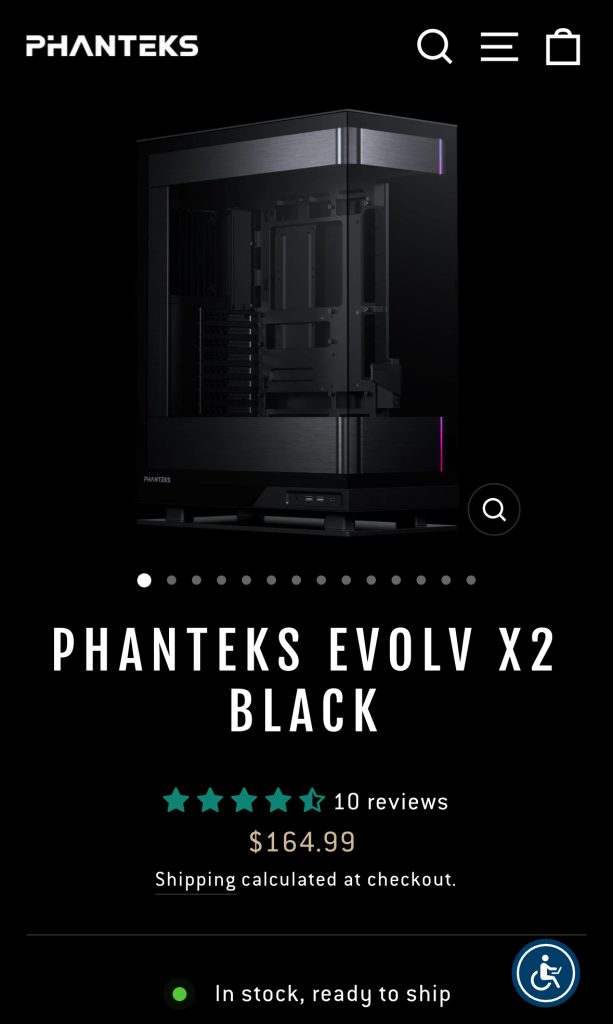Click the Evolv X2 case product image
613x1024 pixels.
[x=297, y=323]
